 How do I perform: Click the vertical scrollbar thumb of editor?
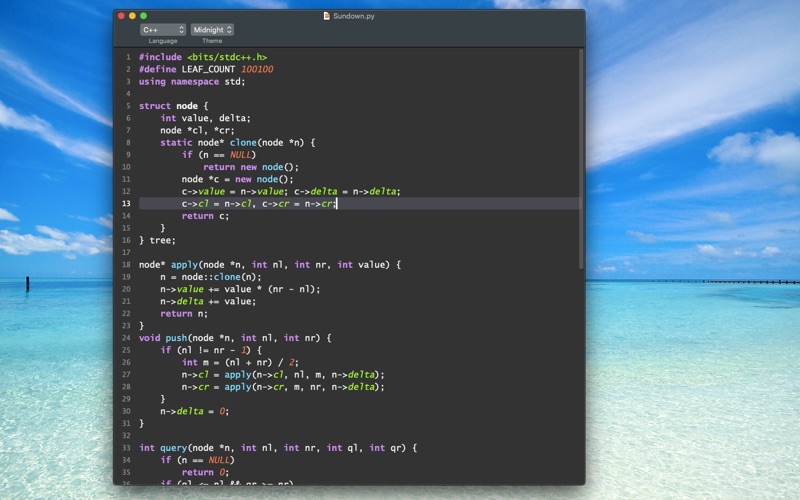click(x=581, y=159)
